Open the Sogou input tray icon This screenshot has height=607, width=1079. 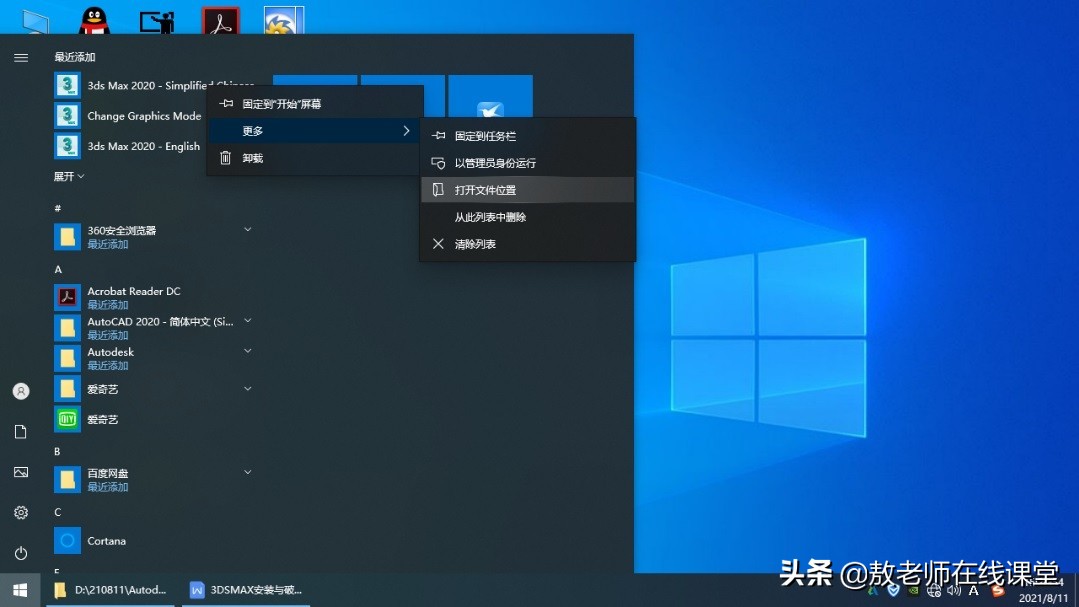999,591
